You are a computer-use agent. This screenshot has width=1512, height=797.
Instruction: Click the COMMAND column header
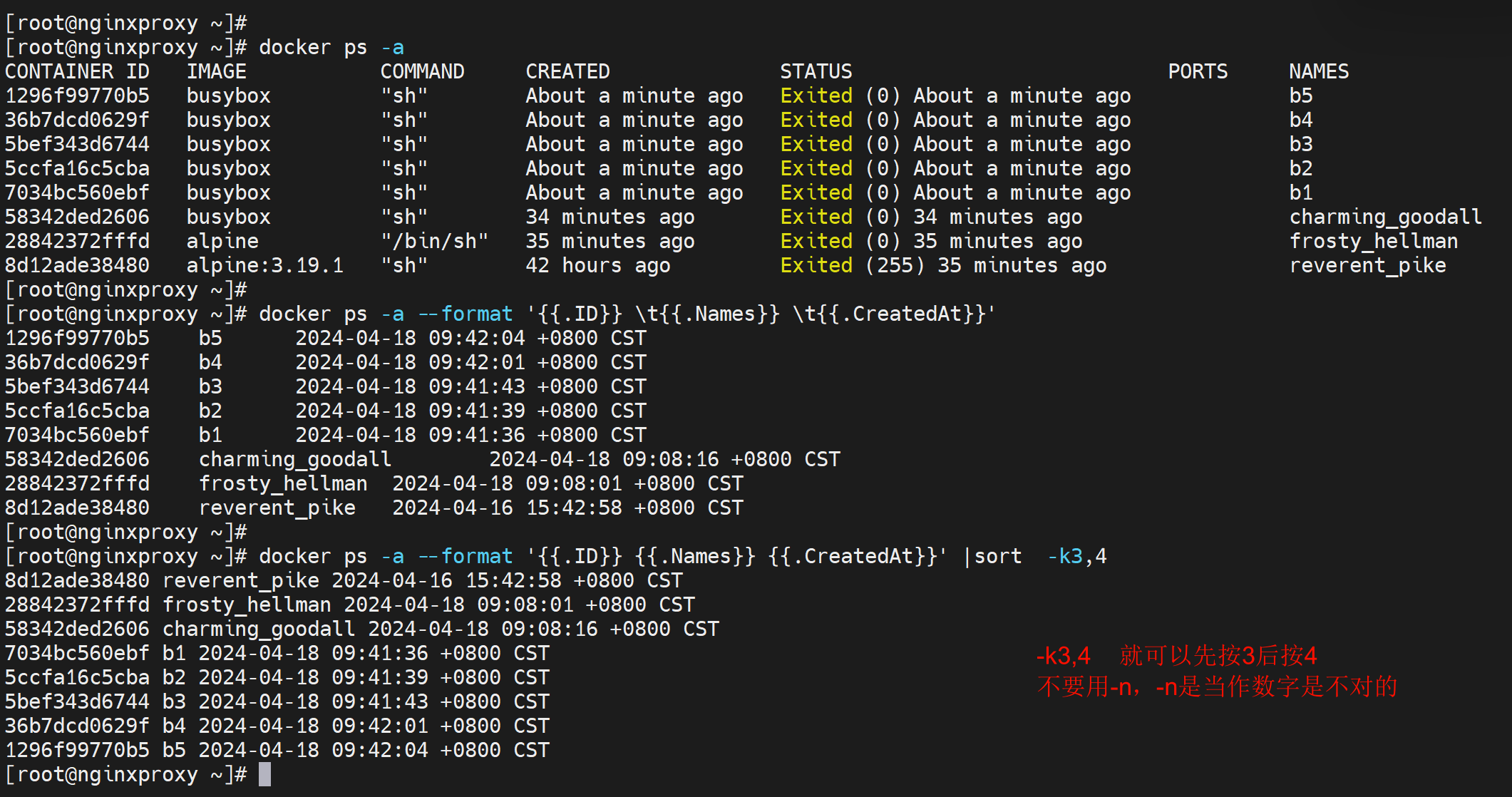(x=422, y=71)
